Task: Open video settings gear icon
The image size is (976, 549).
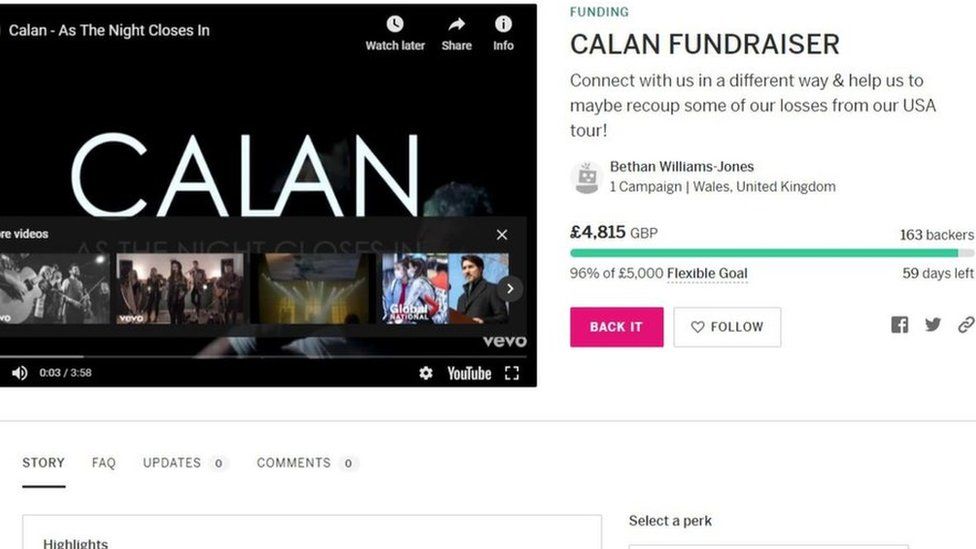Action: [426, 373]
